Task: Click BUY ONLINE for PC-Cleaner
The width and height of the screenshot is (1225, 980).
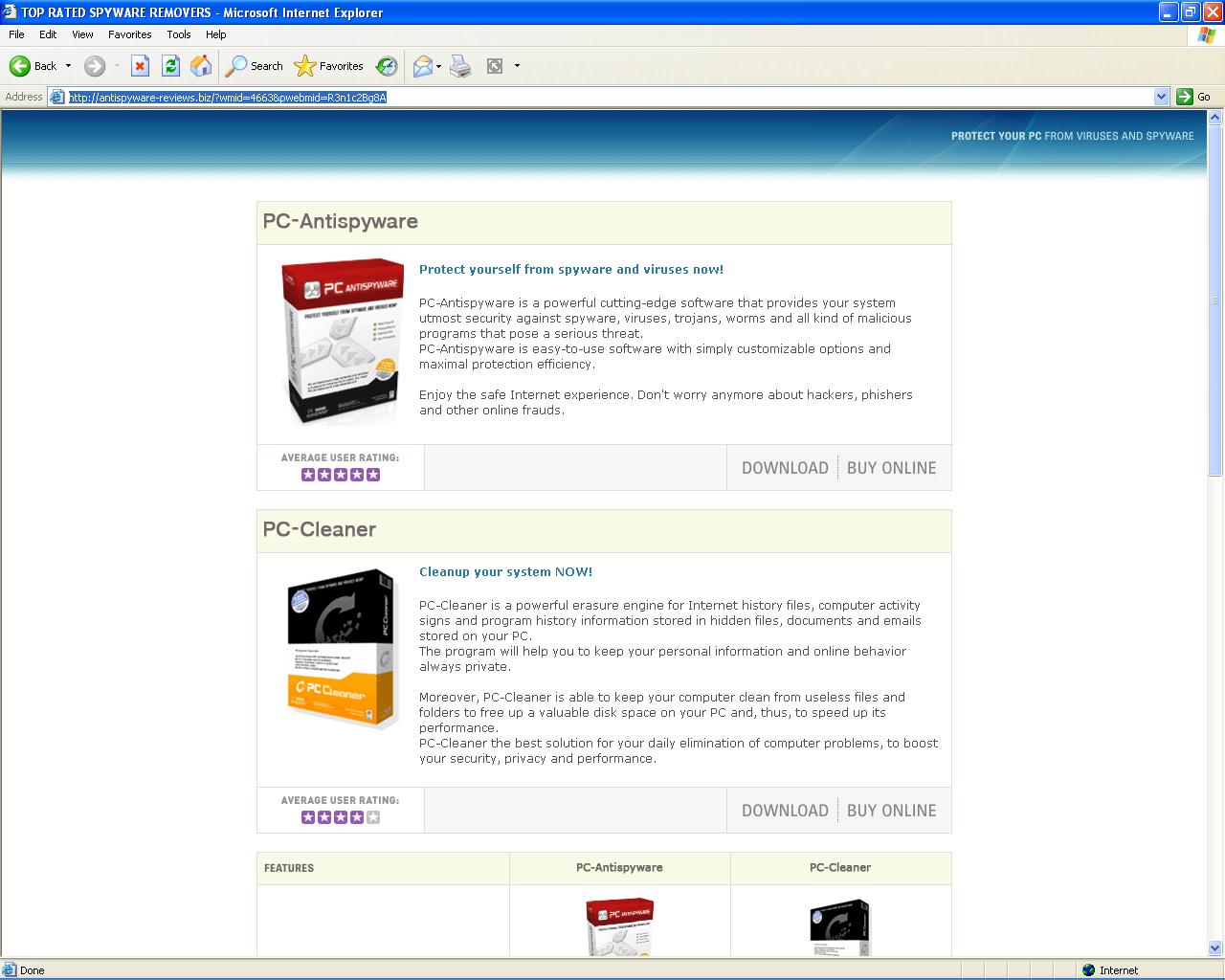Action: (892, 811)
